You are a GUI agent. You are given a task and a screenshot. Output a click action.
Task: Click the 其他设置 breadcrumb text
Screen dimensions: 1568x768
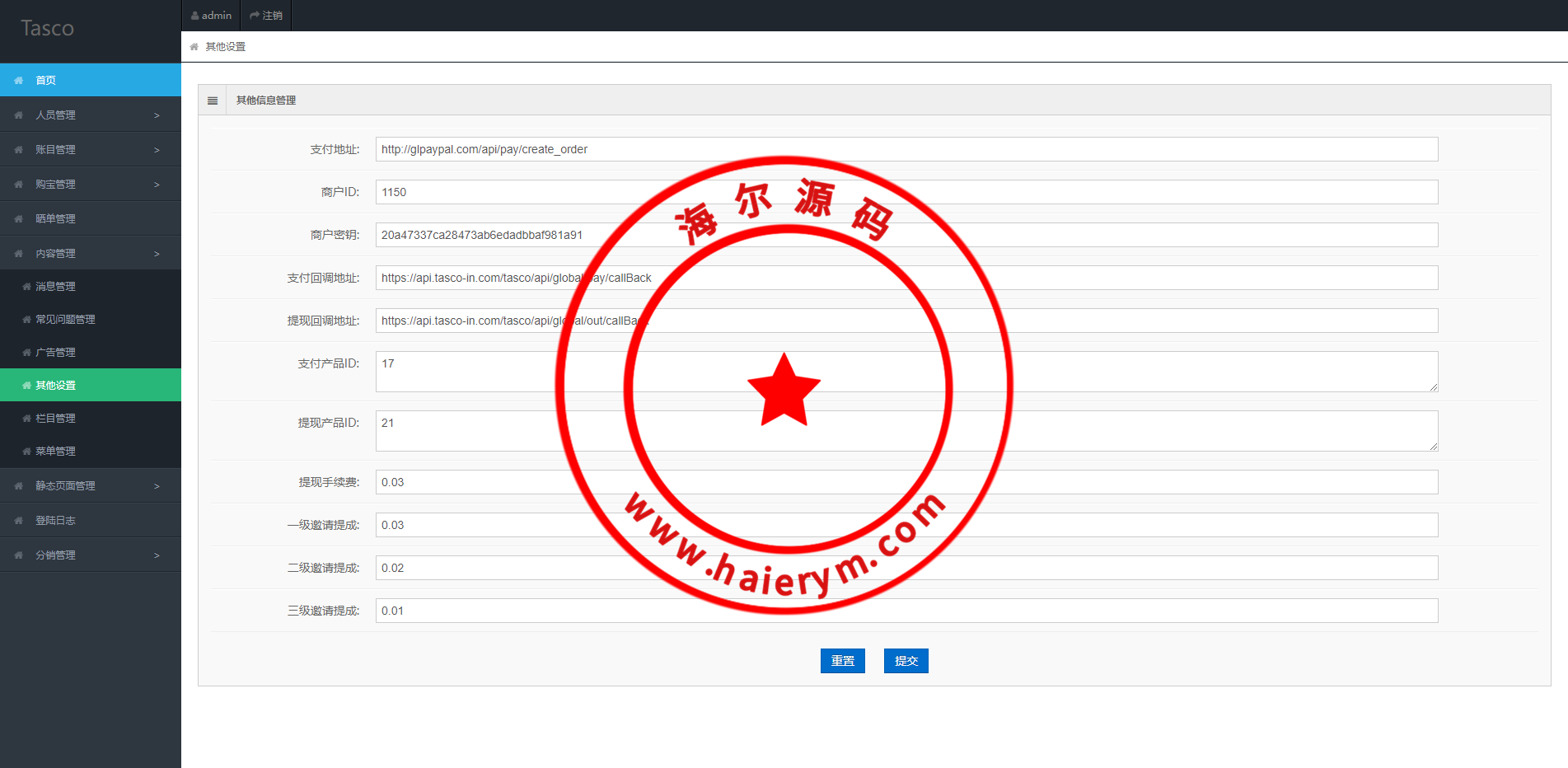pyautogui.click(x=225, y=47)
